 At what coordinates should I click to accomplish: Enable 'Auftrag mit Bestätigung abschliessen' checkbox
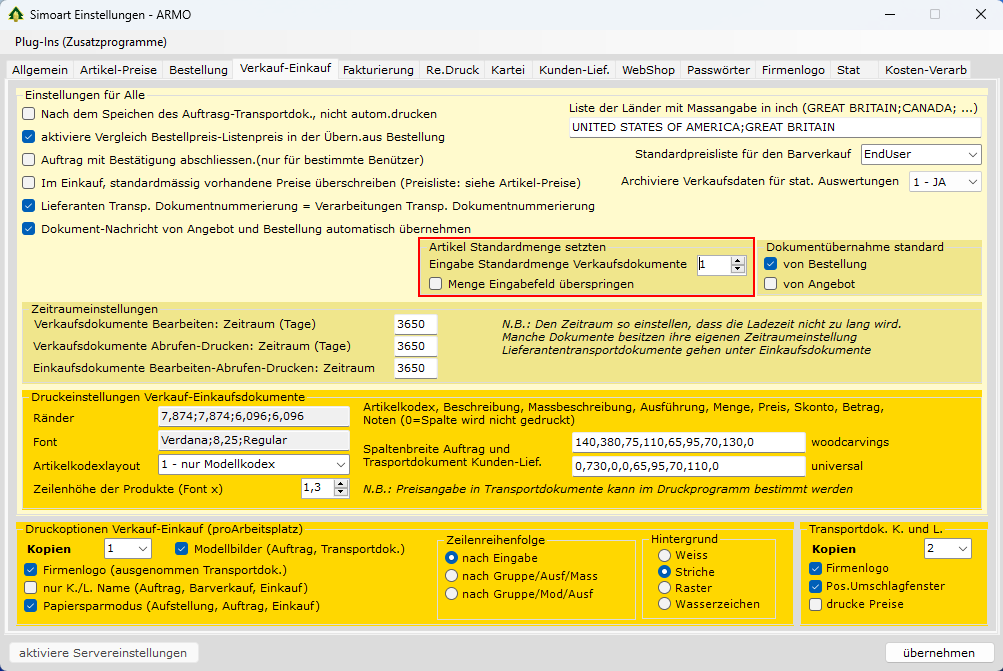tap(29, 160)
